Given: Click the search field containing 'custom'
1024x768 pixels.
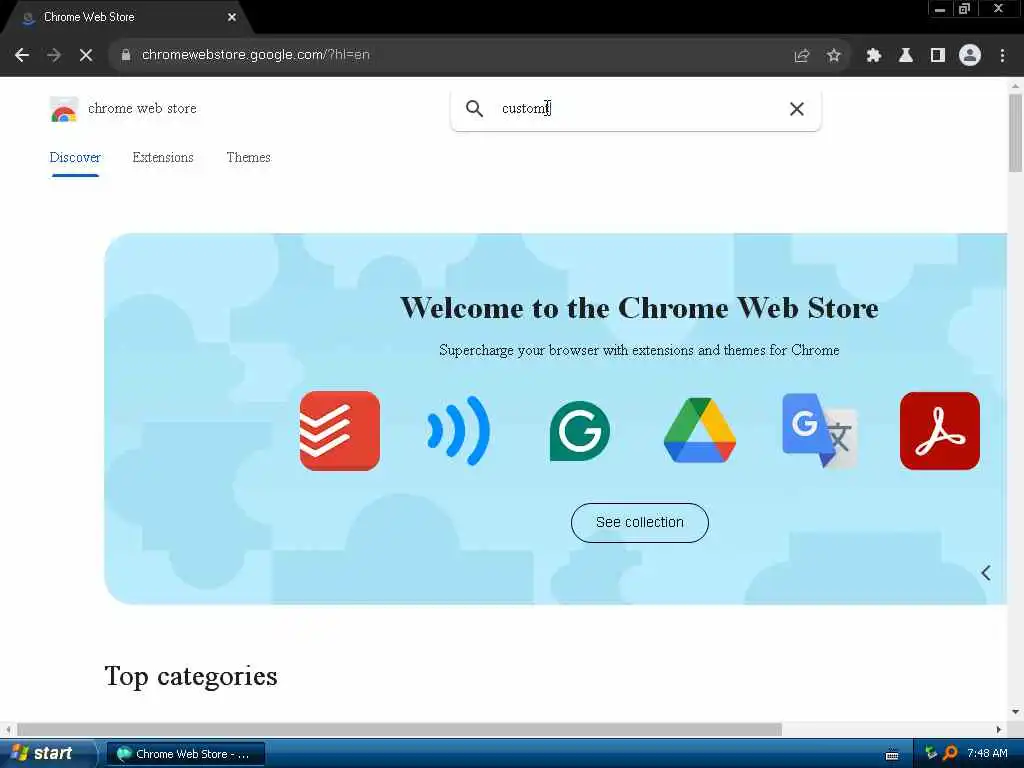Looking at the screenshot, I should [x=635, y=108].
